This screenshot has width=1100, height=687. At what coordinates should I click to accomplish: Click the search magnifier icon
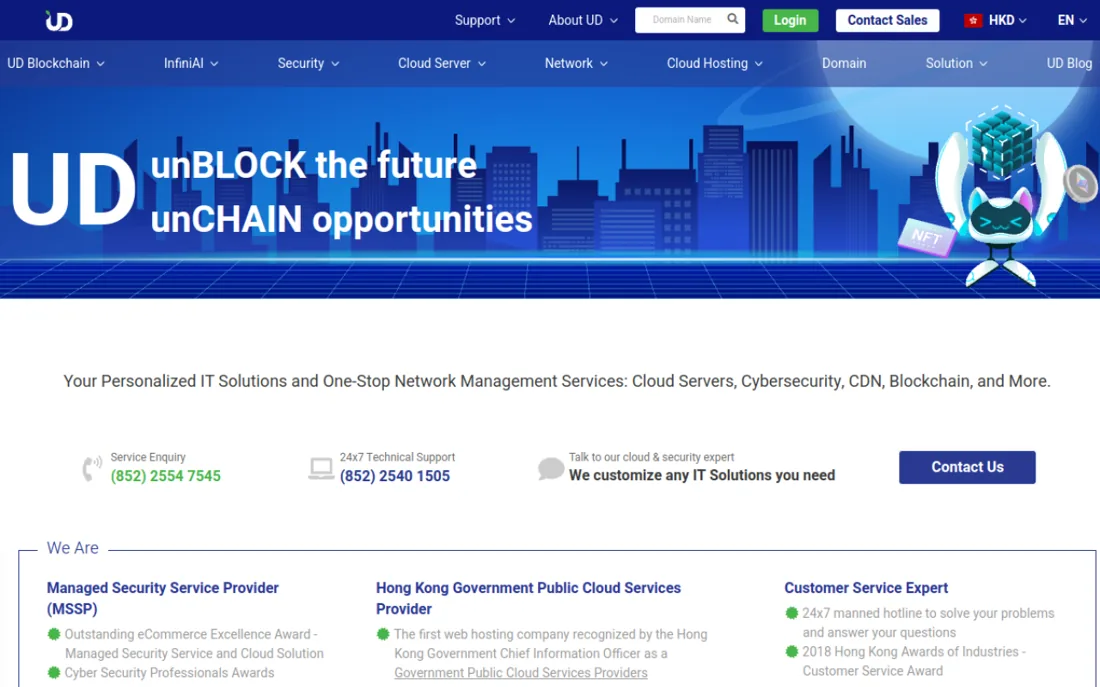(x=732, y=19)
